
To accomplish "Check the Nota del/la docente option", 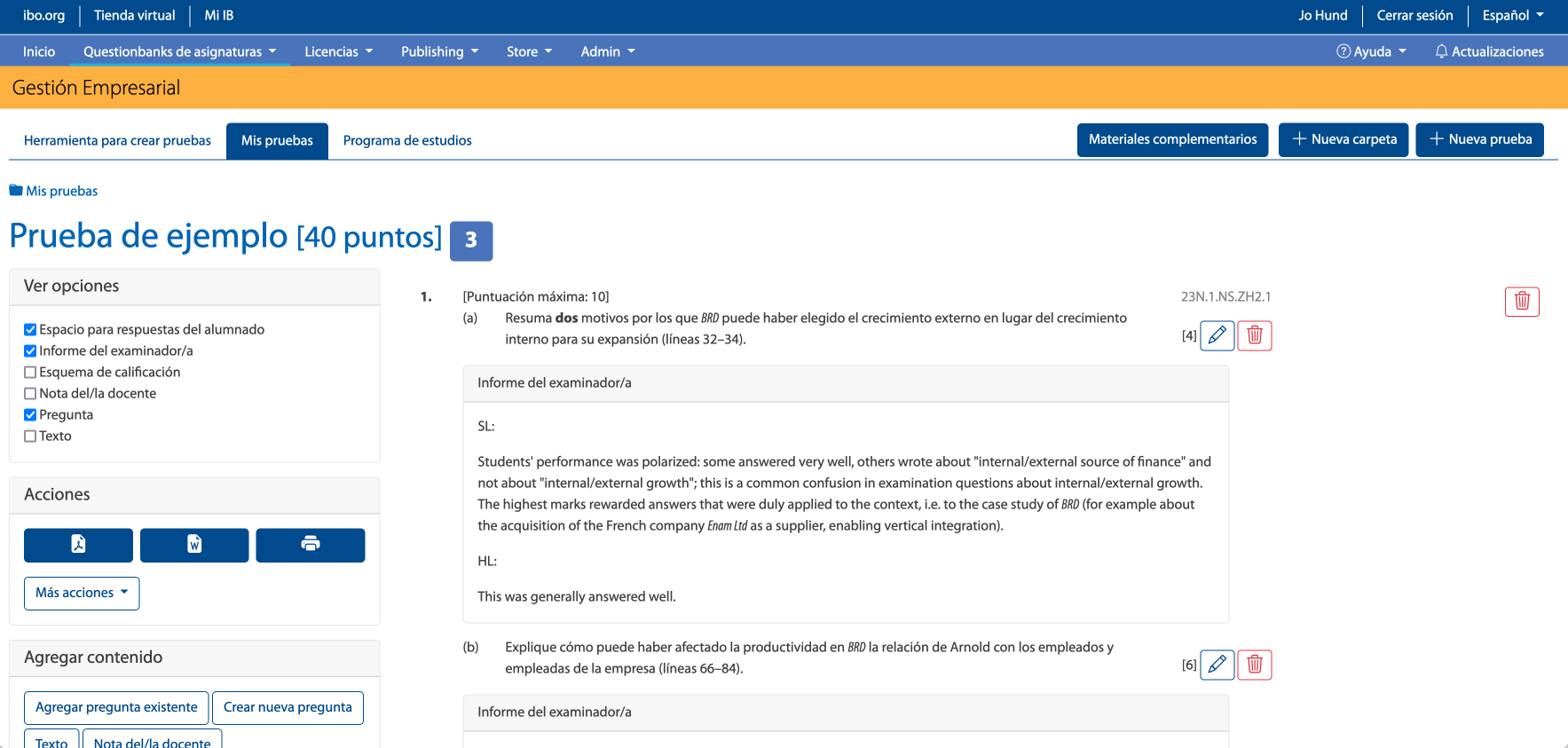I will [30, 394].
